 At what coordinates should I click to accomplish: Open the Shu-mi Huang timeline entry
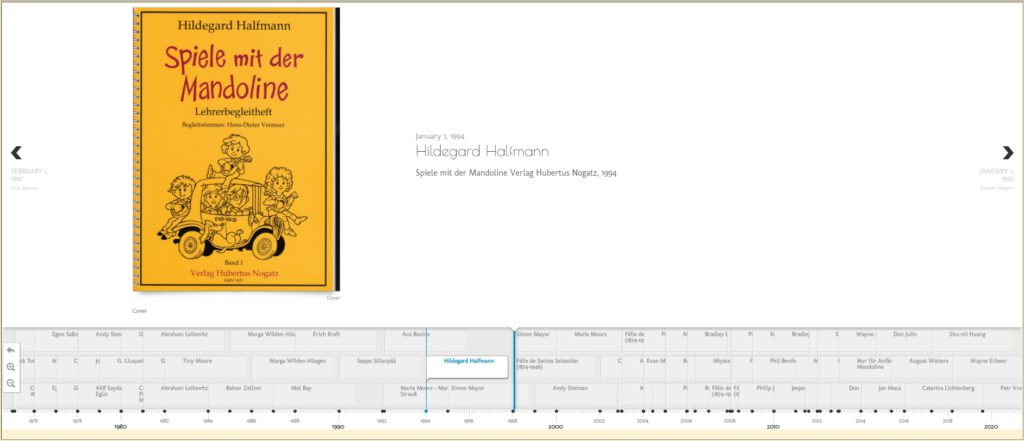(967, 334)
